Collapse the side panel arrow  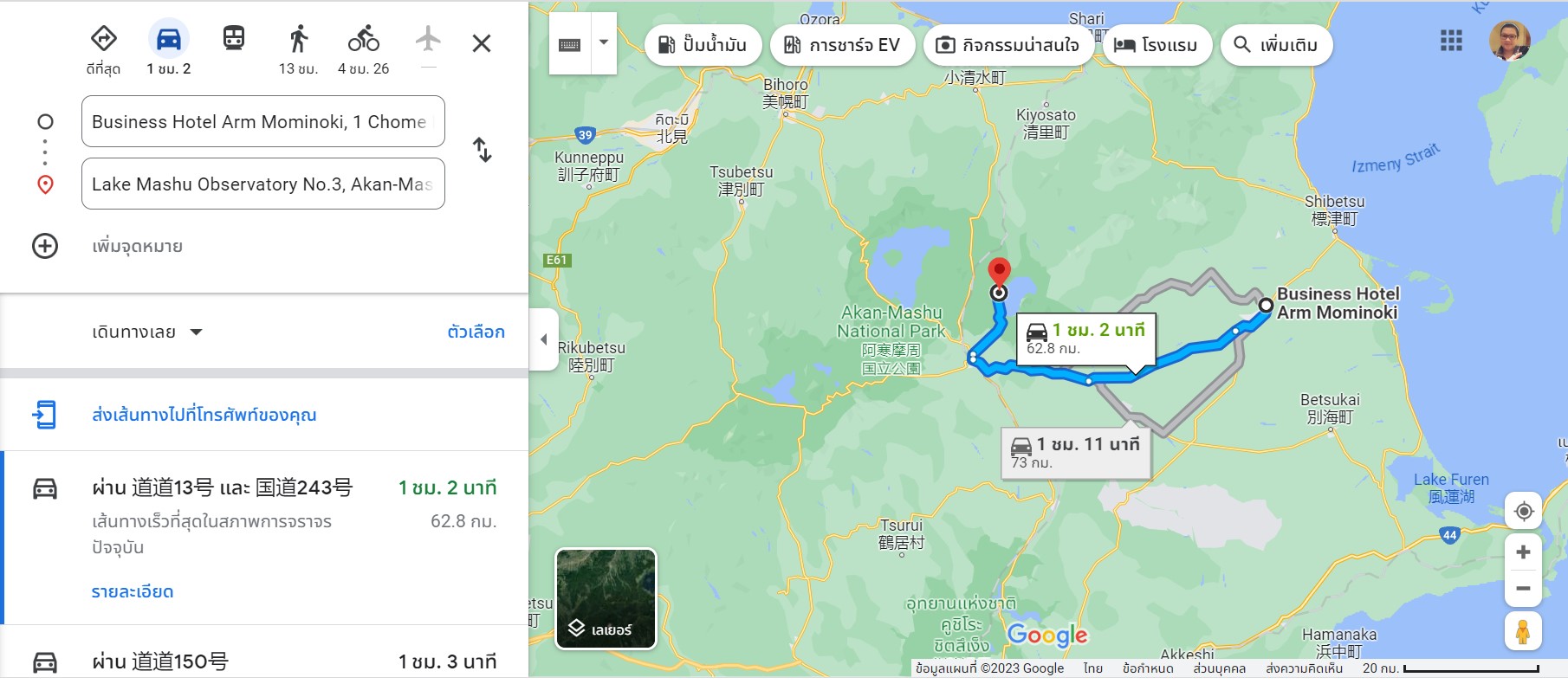(544, 339)
